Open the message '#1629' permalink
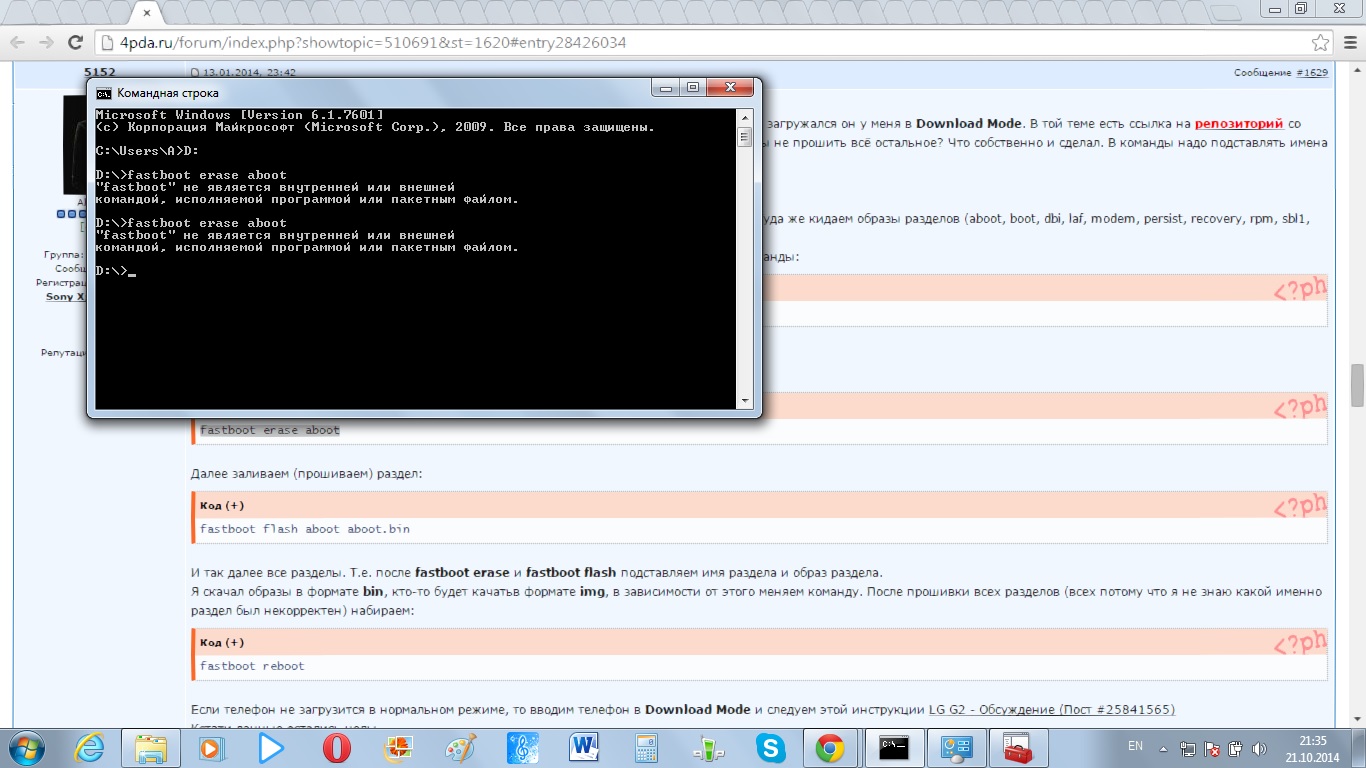Image resolution: width=1366 pixels, height=768 pixels. (x=1312, y=73)
